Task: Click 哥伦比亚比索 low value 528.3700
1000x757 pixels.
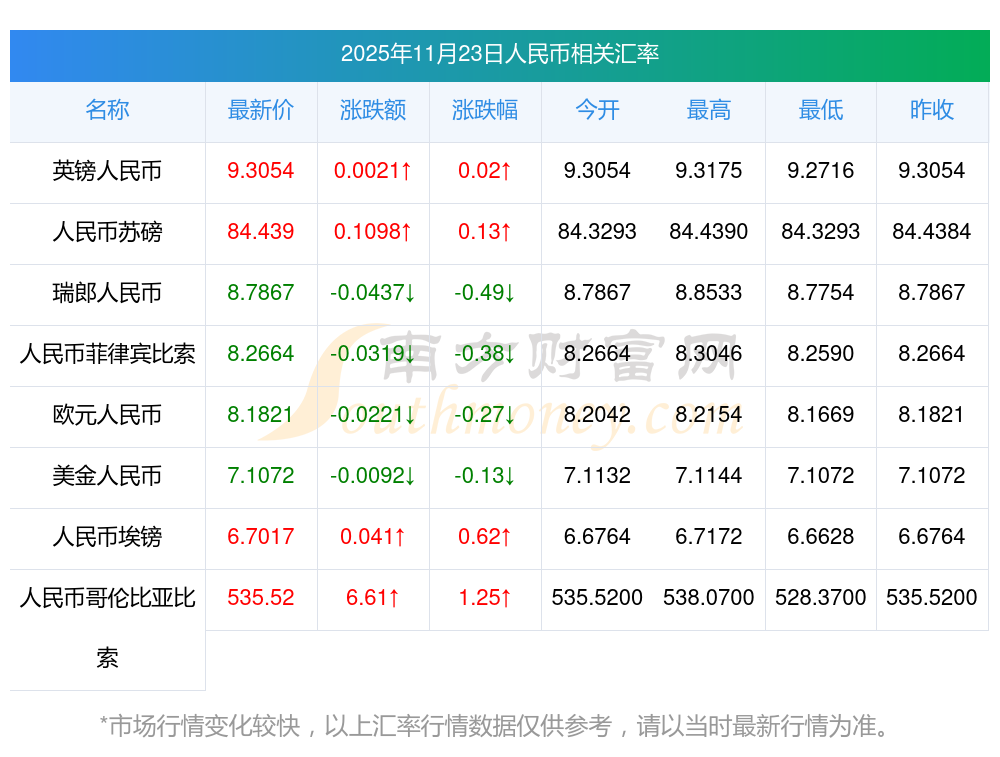Action: point(821,598)
